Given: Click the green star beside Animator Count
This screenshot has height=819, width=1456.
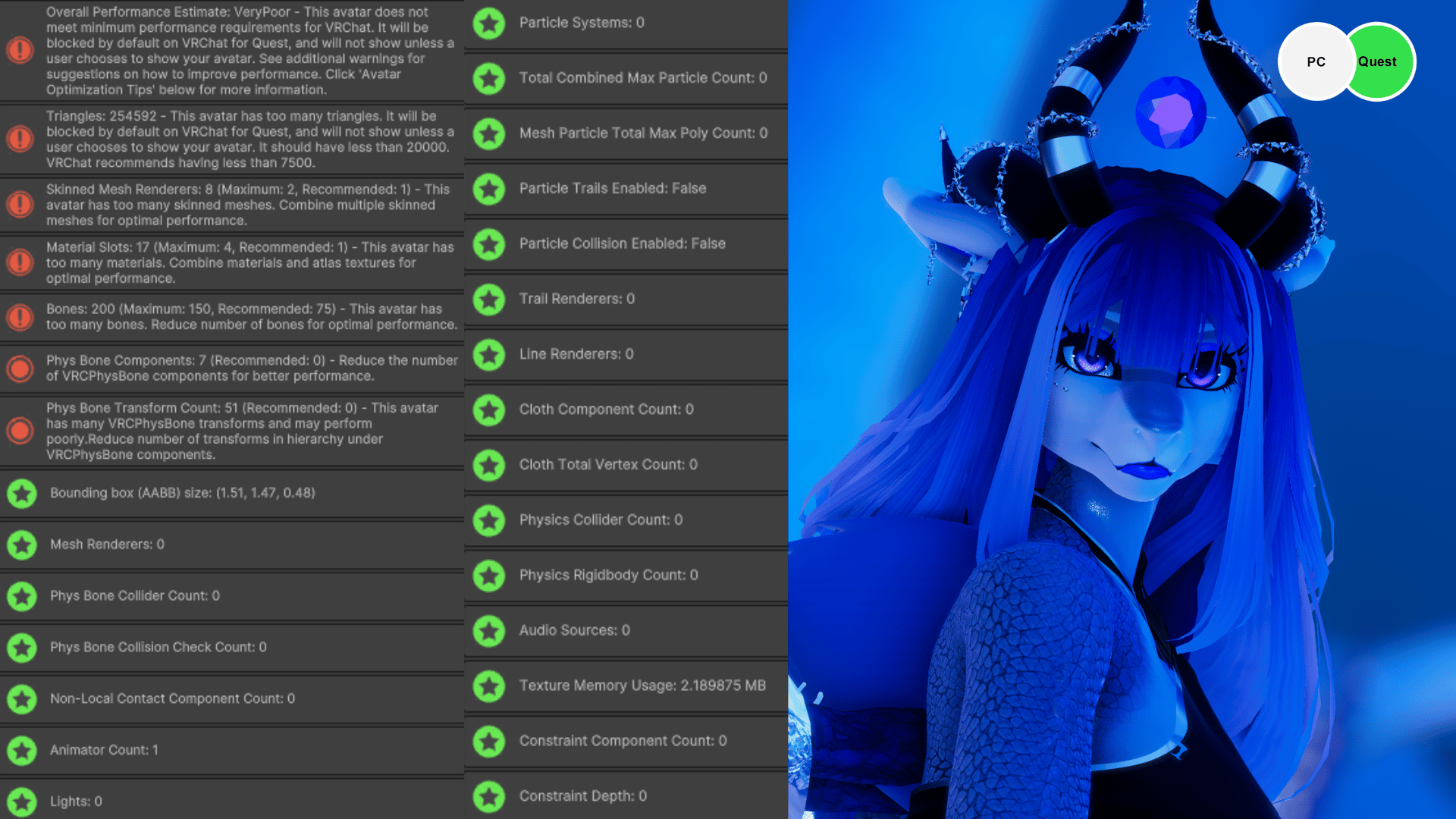Looking at the screenshot, I should click(x=22, y=751).
